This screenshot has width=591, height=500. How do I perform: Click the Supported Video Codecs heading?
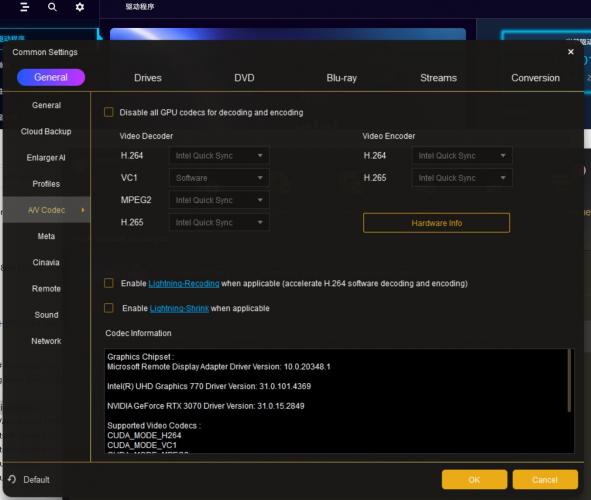pos(154,425)
